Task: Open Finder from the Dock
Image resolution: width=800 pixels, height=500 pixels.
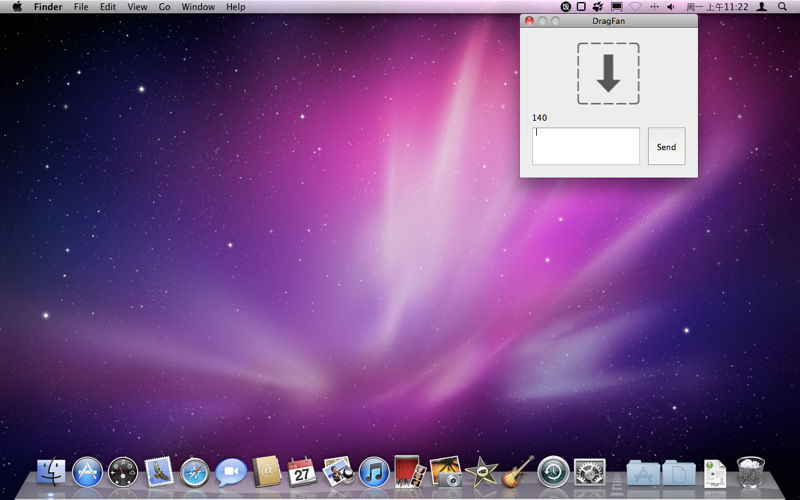Action: [51, 471]
